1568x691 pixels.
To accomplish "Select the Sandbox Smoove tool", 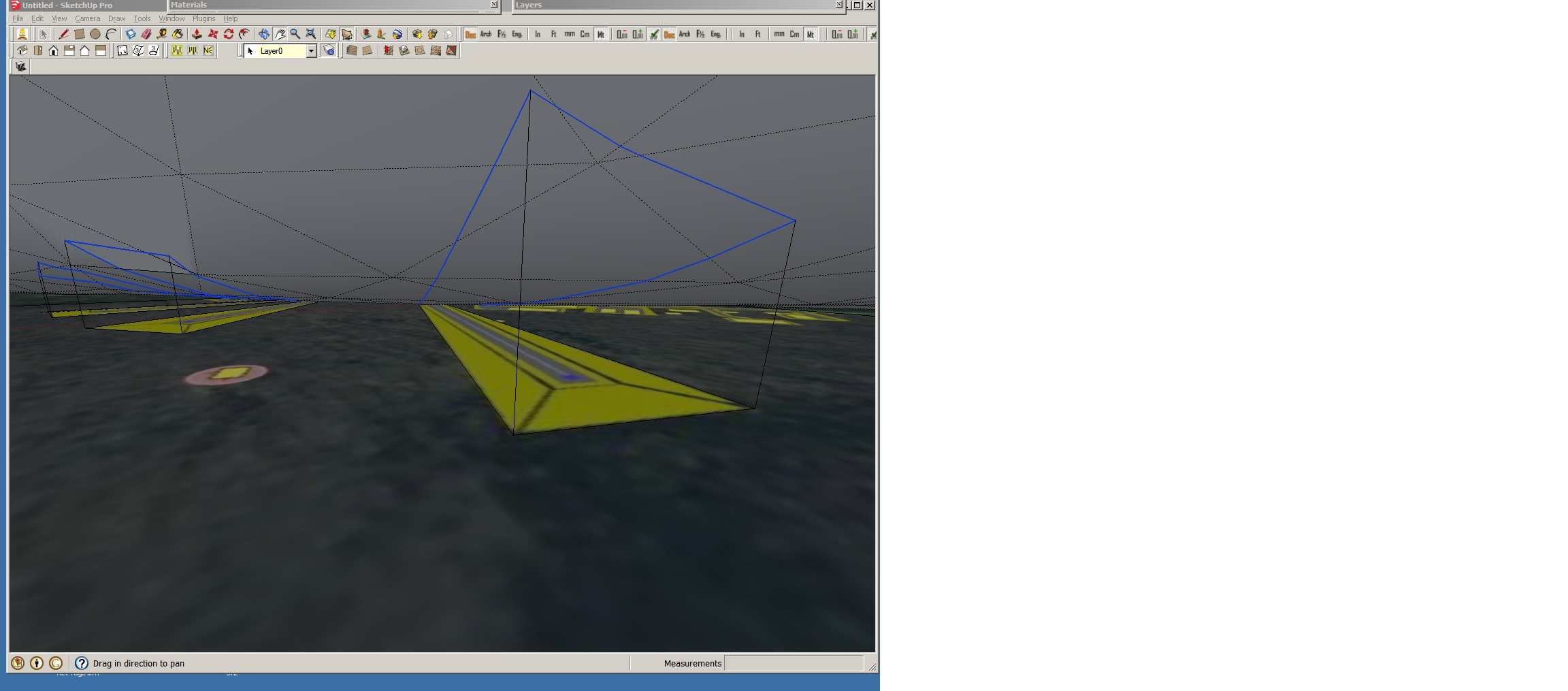I will (x=388, y=50).
